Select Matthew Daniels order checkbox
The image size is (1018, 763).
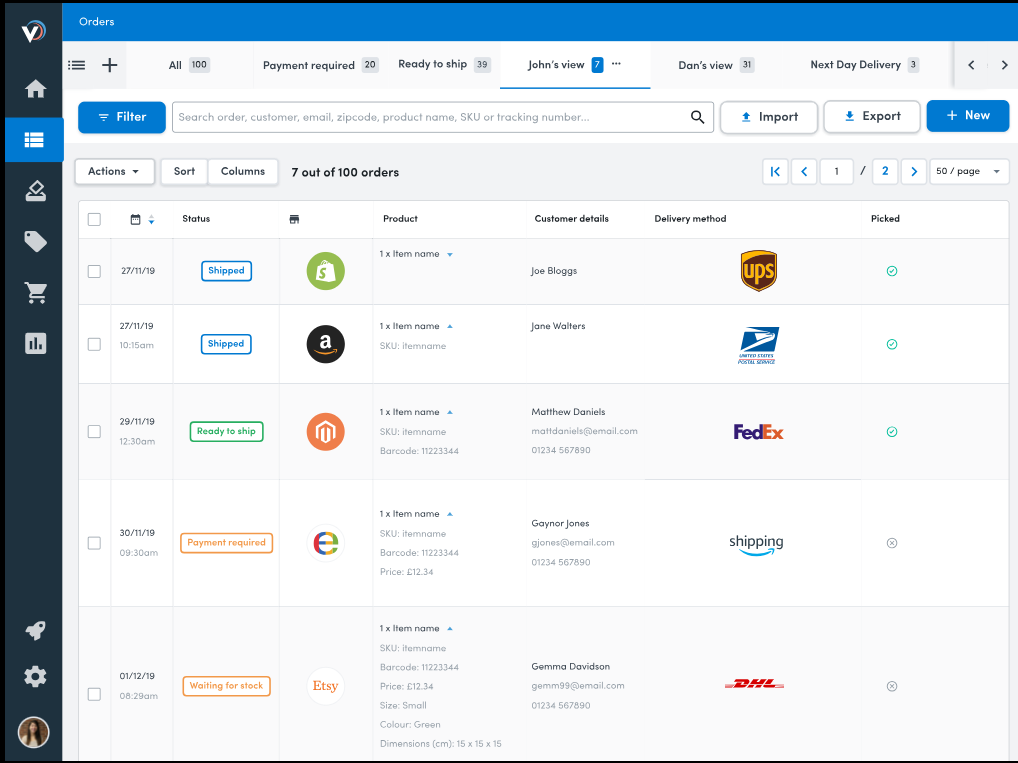(94, 432)
